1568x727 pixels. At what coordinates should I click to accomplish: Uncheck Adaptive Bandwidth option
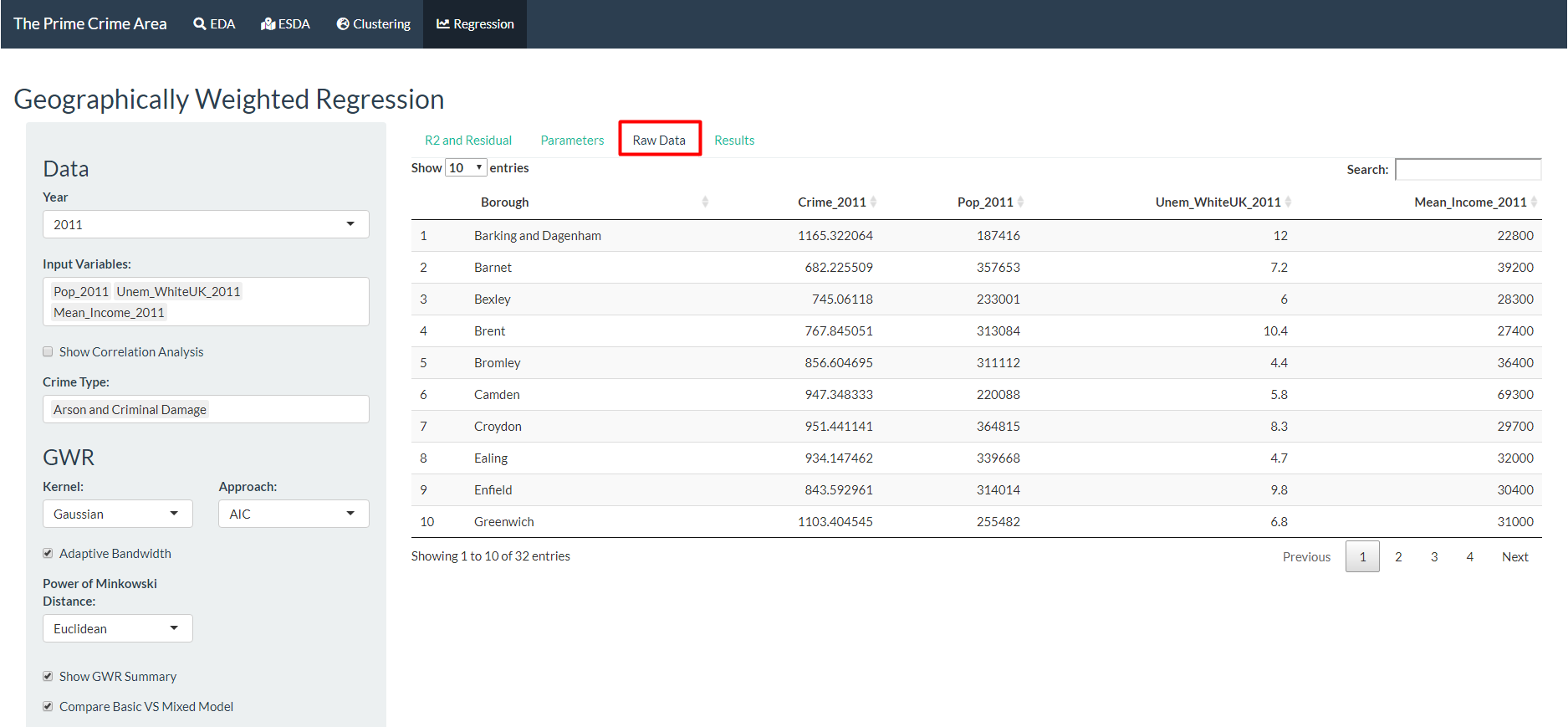coord(48,554)
